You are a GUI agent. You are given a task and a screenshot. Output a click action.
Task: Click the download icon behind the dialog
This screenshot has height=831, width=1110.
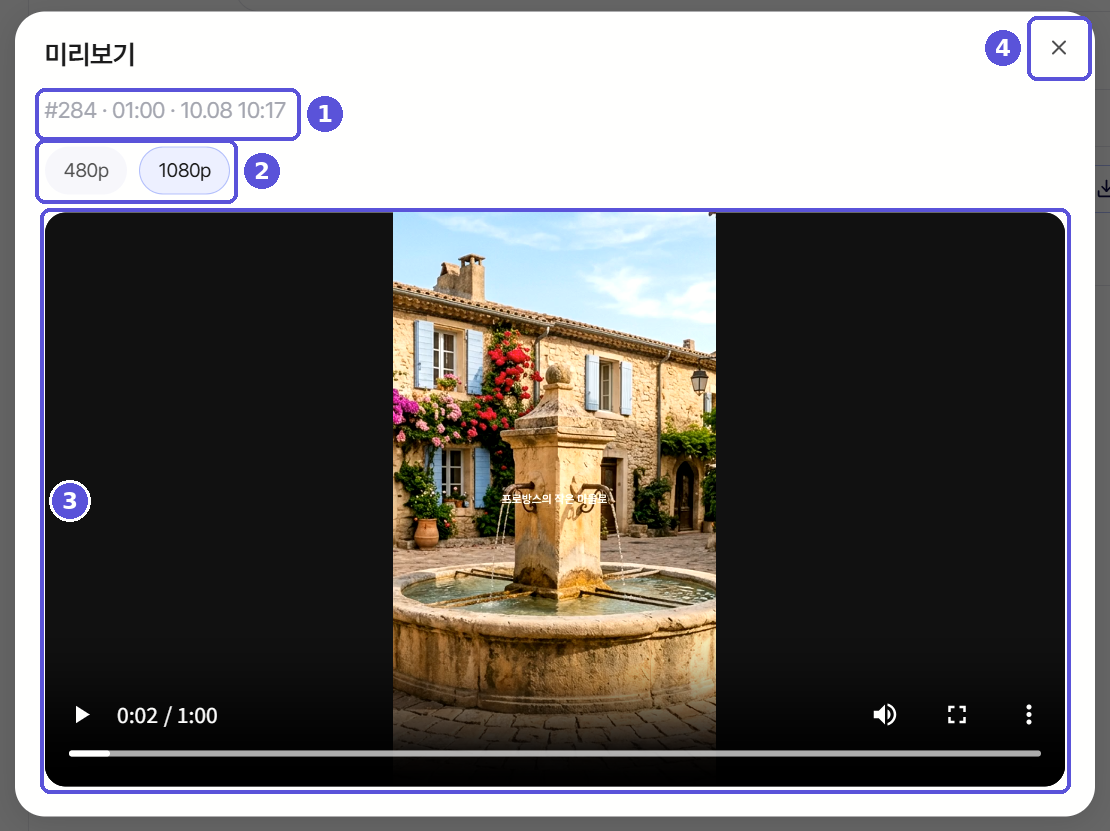click(1104, 189)
